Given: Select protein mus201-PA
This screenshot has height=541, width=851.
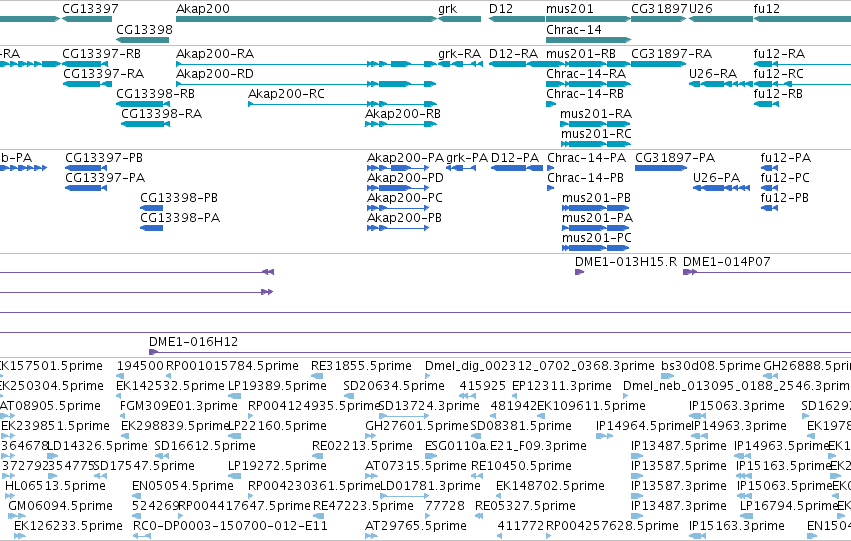Looking at the screenshot, I should (x=595, y=228).
